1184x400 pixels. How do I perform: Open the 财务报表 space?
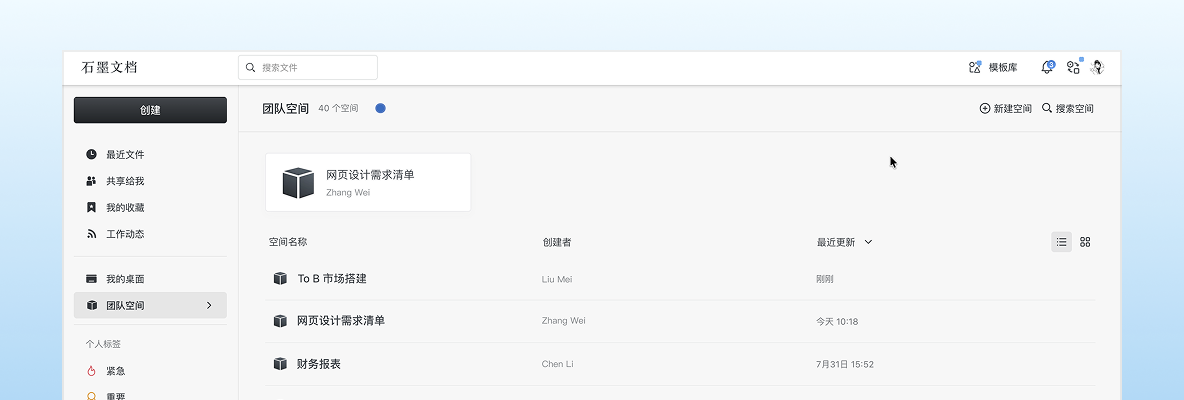coord(319,365)
